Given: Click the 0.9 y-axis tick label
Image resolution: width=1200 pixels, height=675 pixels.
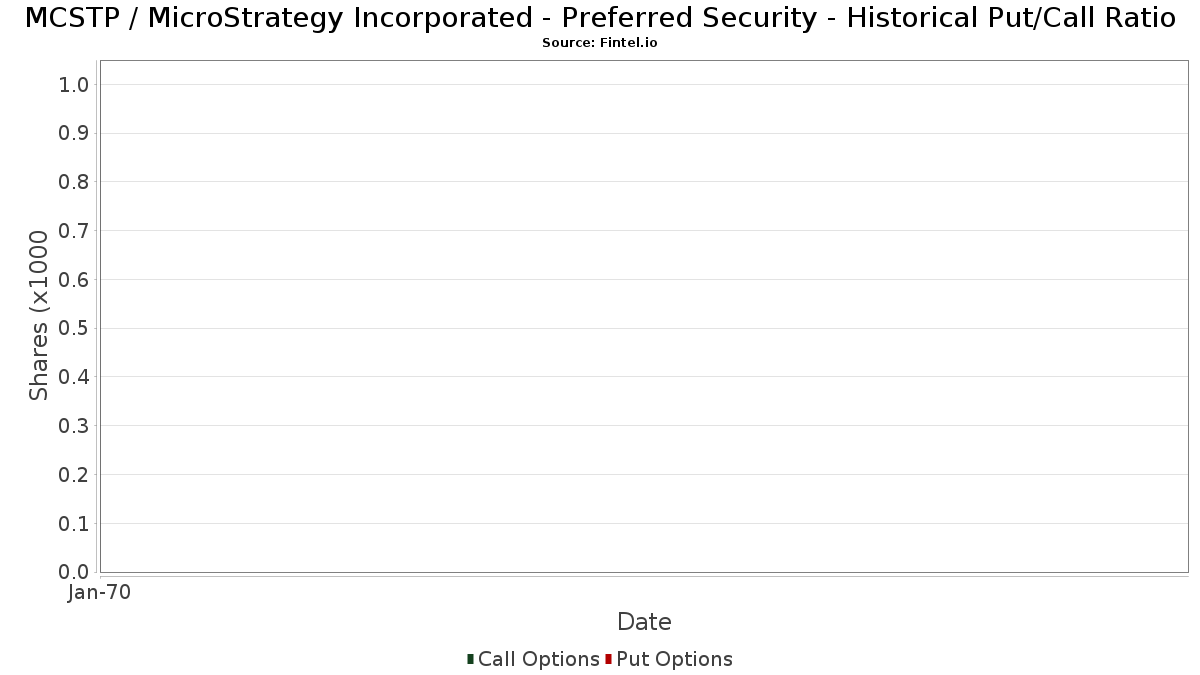Looking at the screenshot, I should (x=74, y=133).
